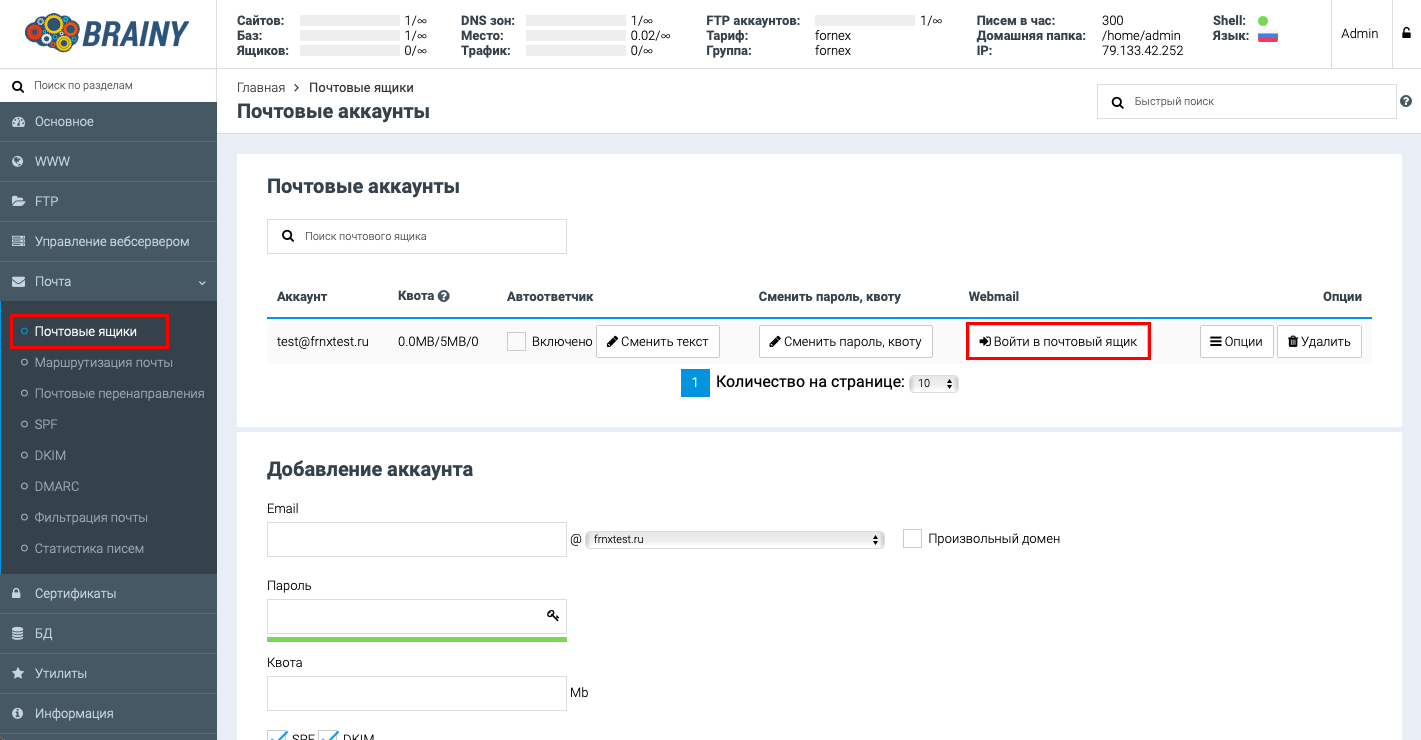Select Маршрутизация почты submenu item

coord(104,362)
